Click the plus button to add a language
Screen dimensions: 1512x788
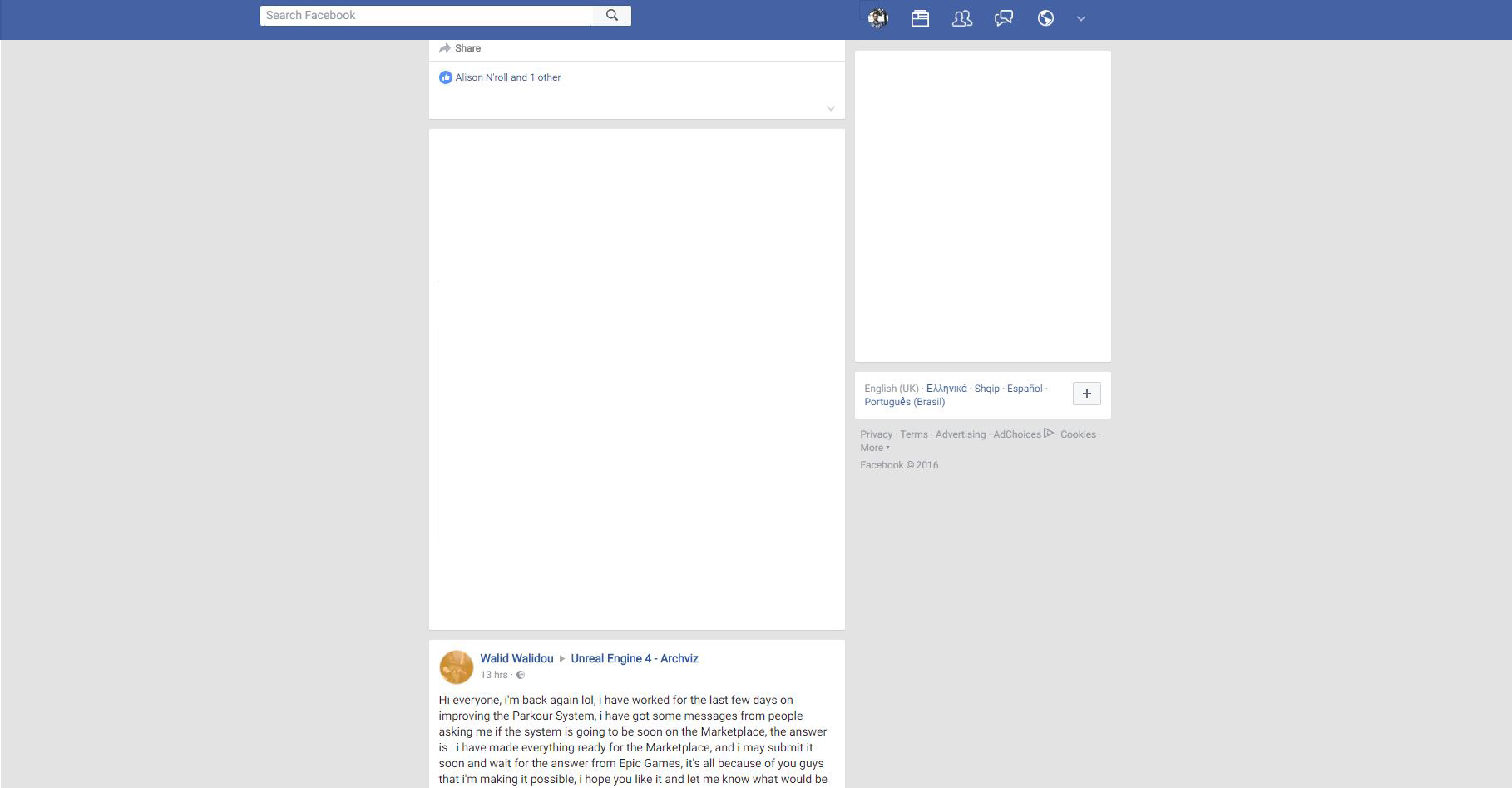pyautogui.click(x=1086, y=393)
